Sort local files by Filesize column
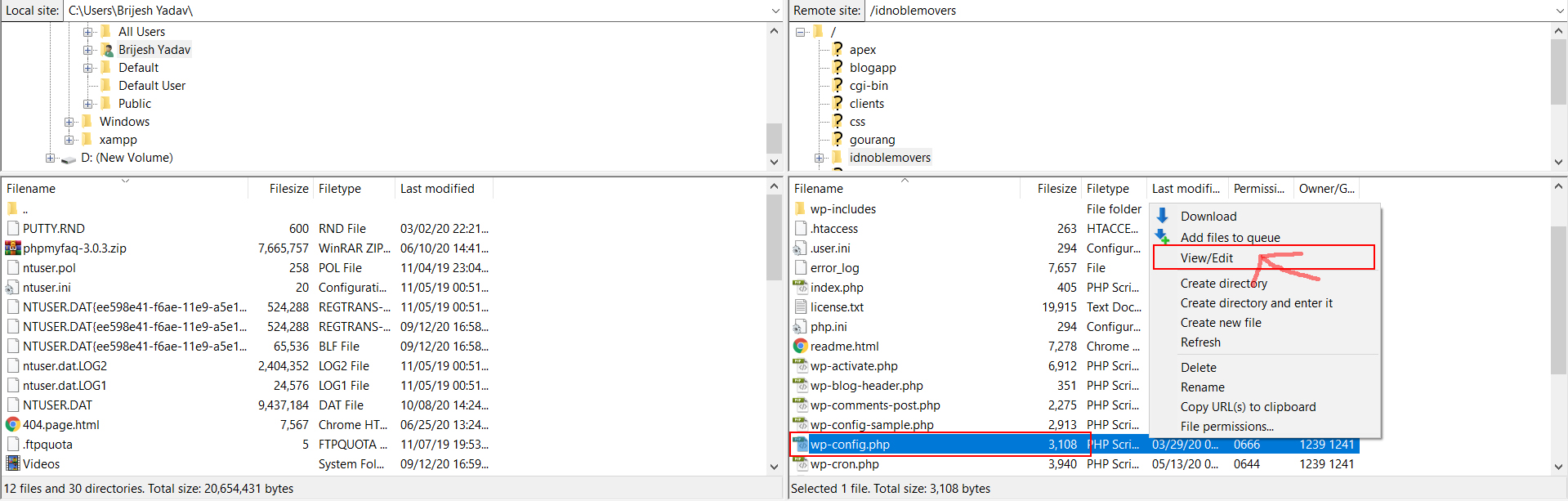Screen dimensions: 1568x501 280,188
